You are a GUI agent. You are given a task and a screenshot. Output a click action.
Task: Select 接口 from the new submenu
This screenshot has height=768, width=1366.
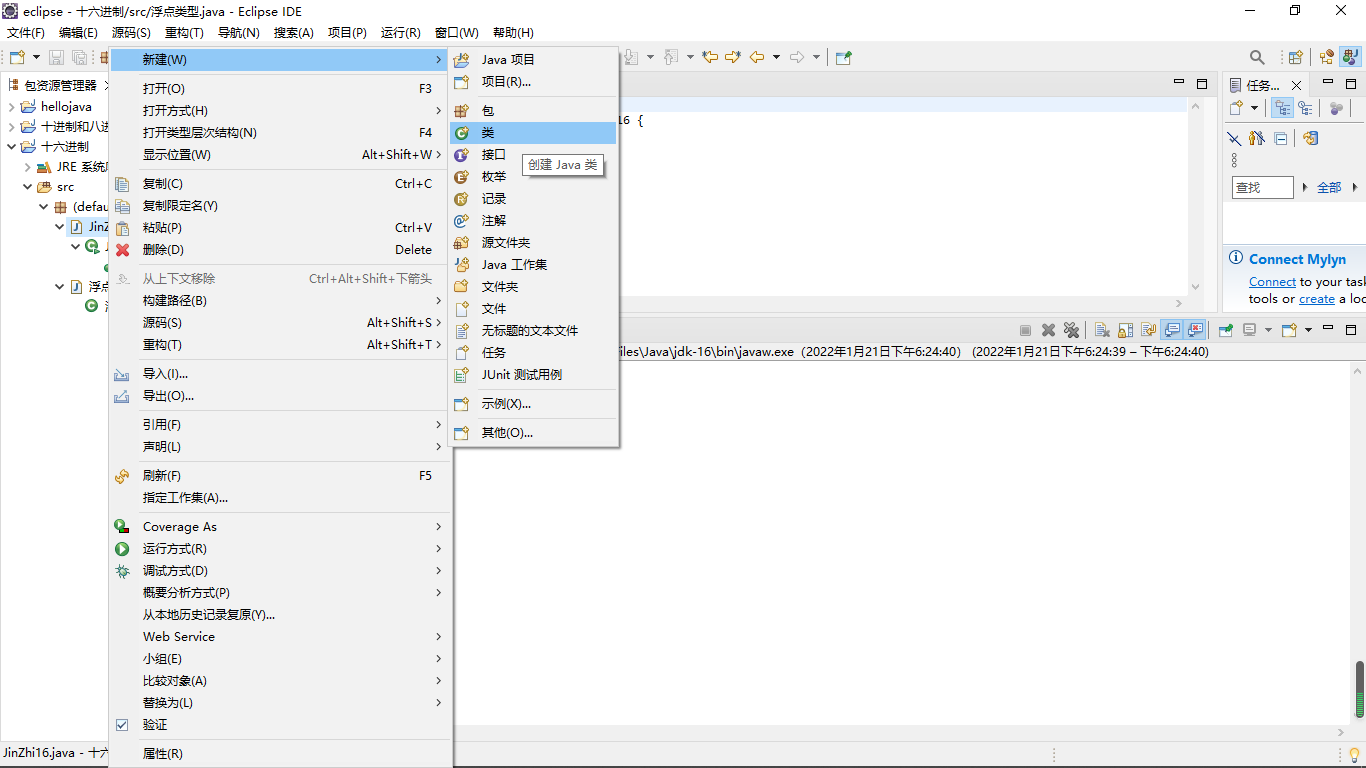495,154
